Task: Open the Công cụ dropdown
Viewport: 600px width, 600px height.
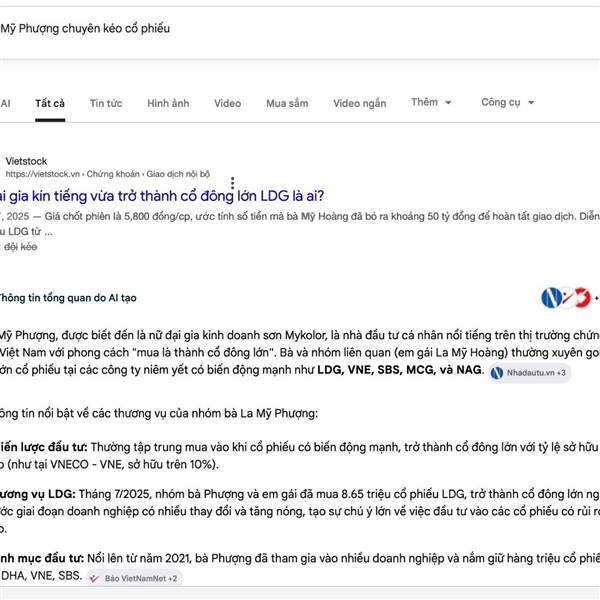Action: pyautogui.click(x=507, y=102)
